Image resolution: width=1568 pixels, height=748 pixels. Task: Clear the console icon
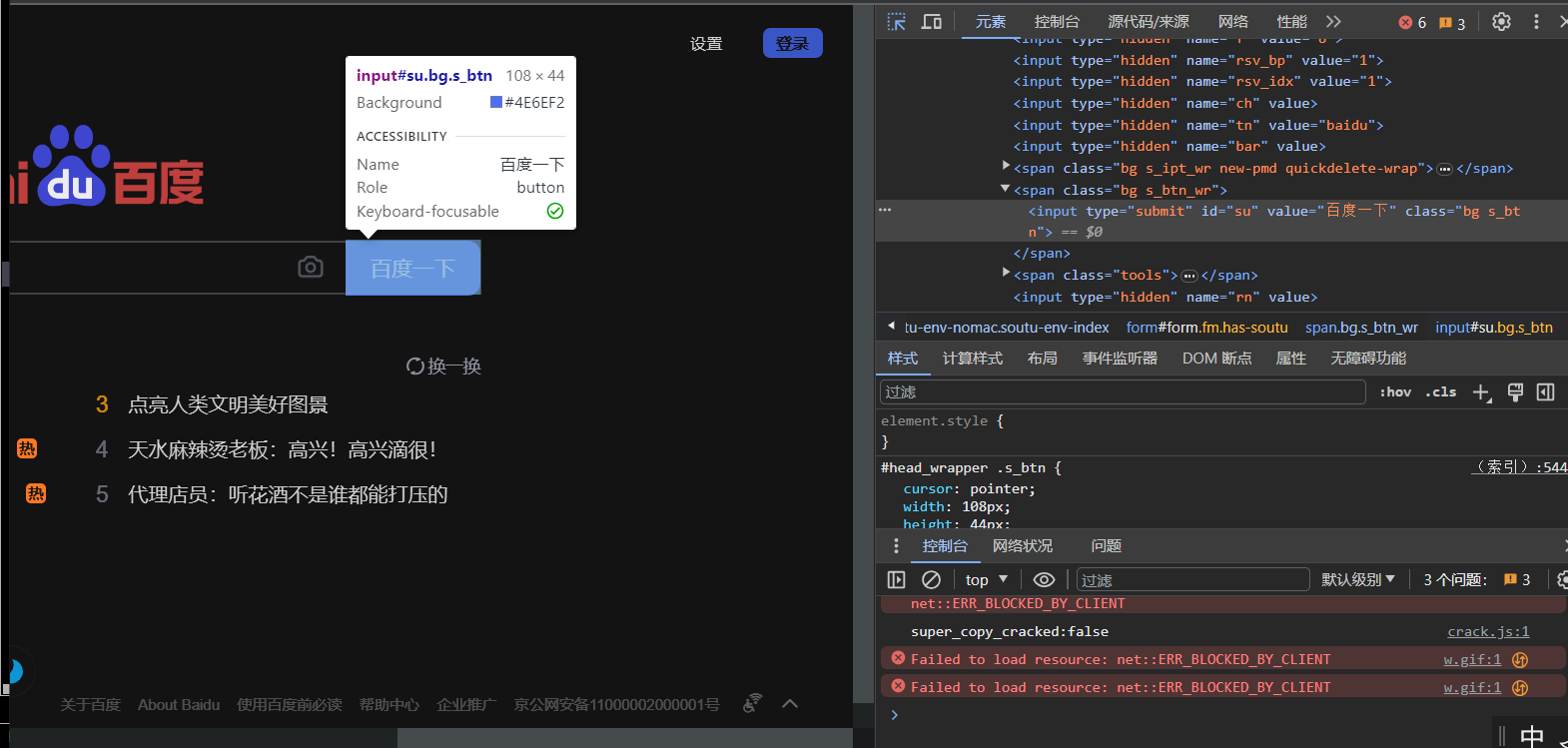(931, 580)
